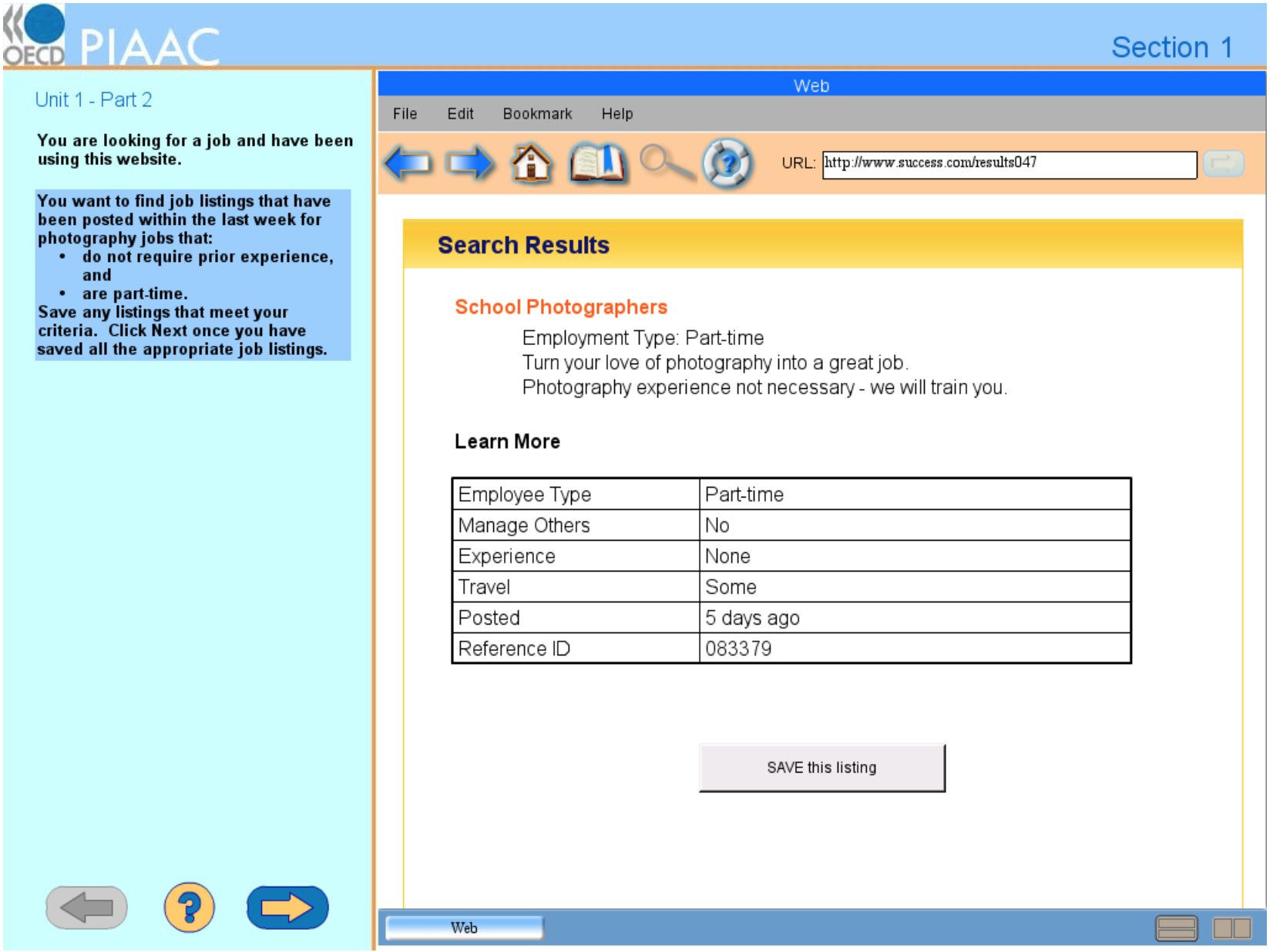Viewport: 1273px width, 952px height.
Task: Open the bookmarks book icon
Action: click(597, 163)
